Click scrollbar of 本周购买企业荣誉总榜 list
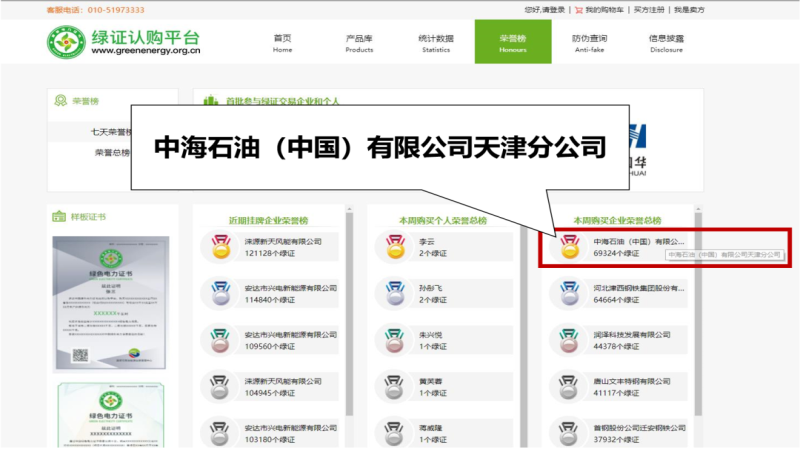Image resolution: width=800 pixels, height=450 pixels. [x=698, y=314]
